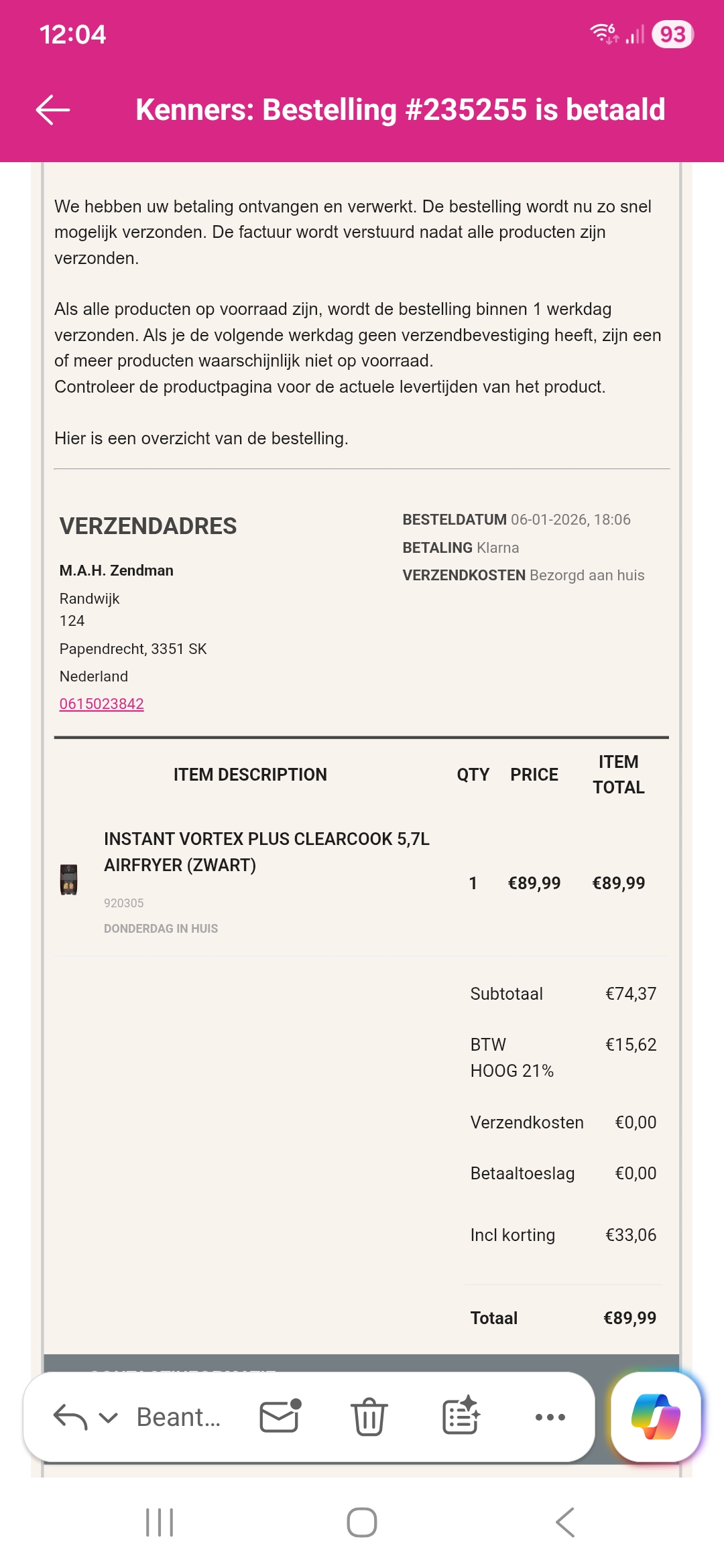Tap the battery indicator showing 93
This screenshot has height=1568, width=724.
(672, 34)
